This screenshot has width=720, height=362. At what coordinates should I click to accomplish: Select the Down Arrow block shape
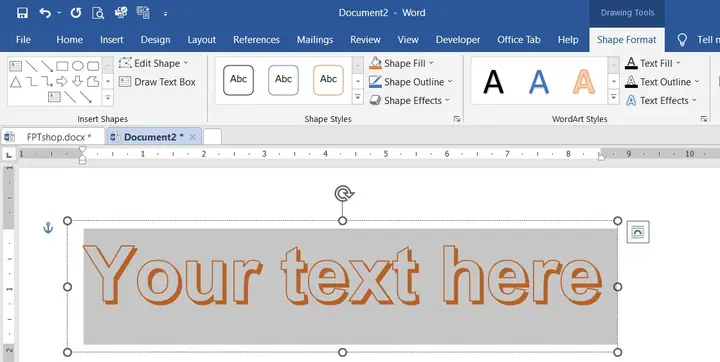[78, 82]
